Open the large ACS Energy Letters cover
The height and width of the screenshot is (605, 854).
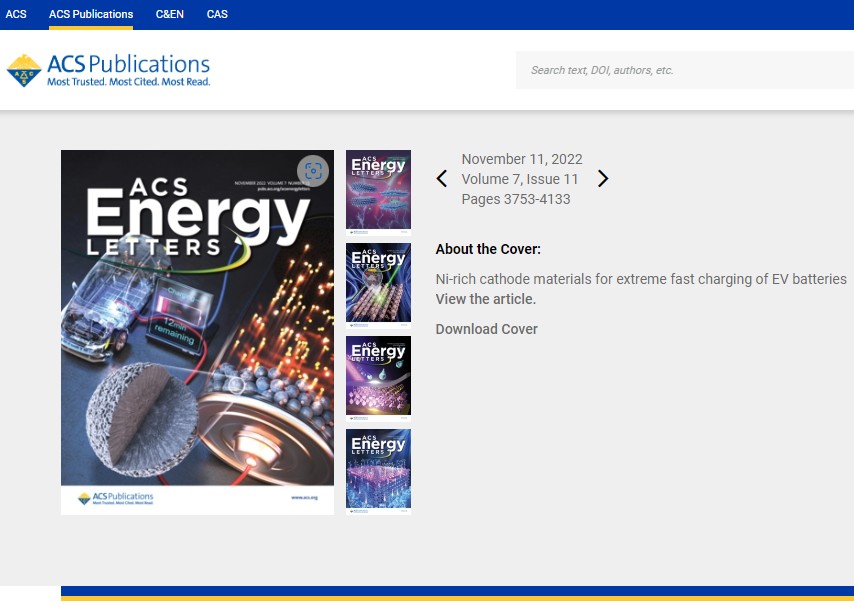point(197,332)
